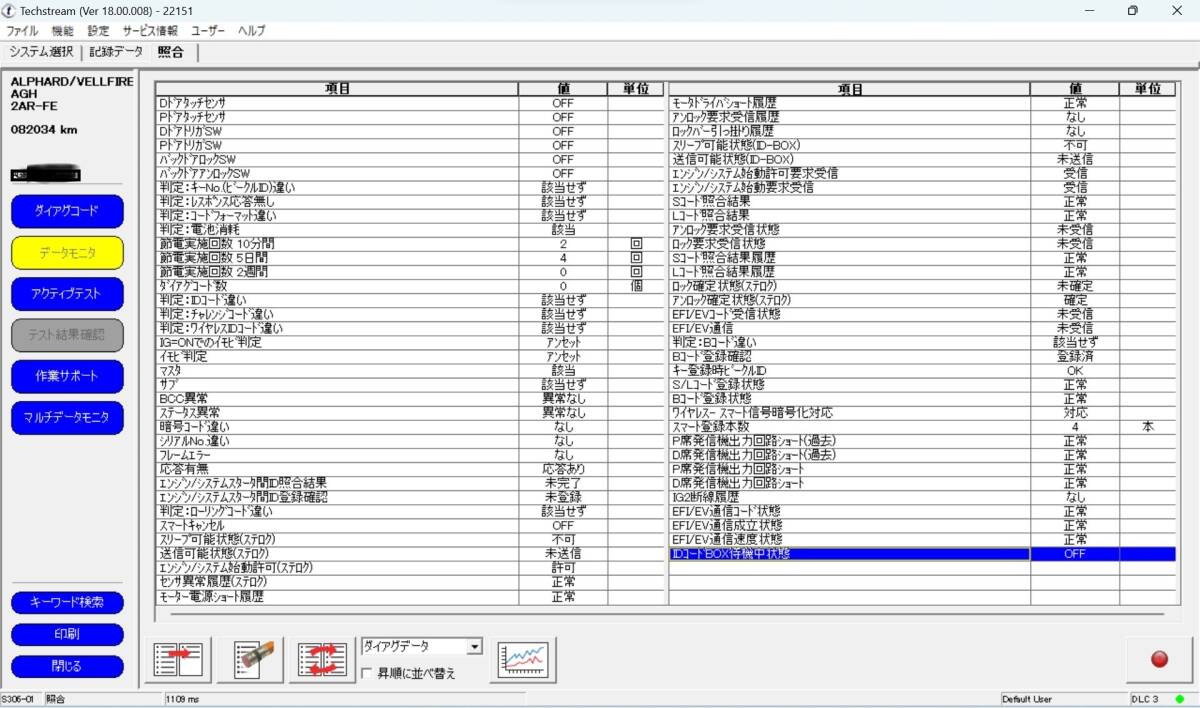Screen dimensions: 1200x708
Task: Open the マルチデータモニタ button
Action: point(67,418)
